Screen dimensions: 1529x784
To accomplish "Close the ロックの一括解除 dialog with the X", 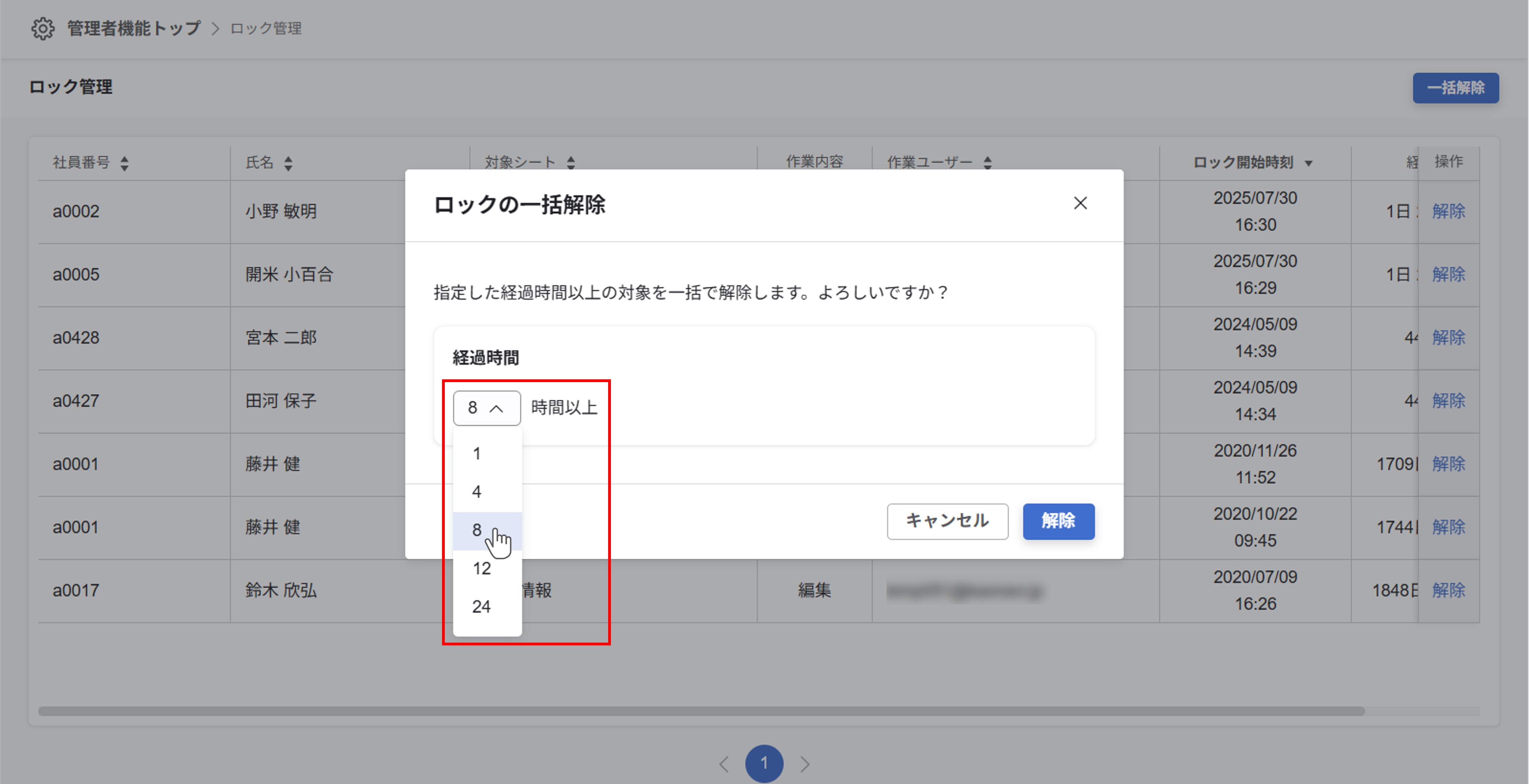I will tap(1080, 203).
